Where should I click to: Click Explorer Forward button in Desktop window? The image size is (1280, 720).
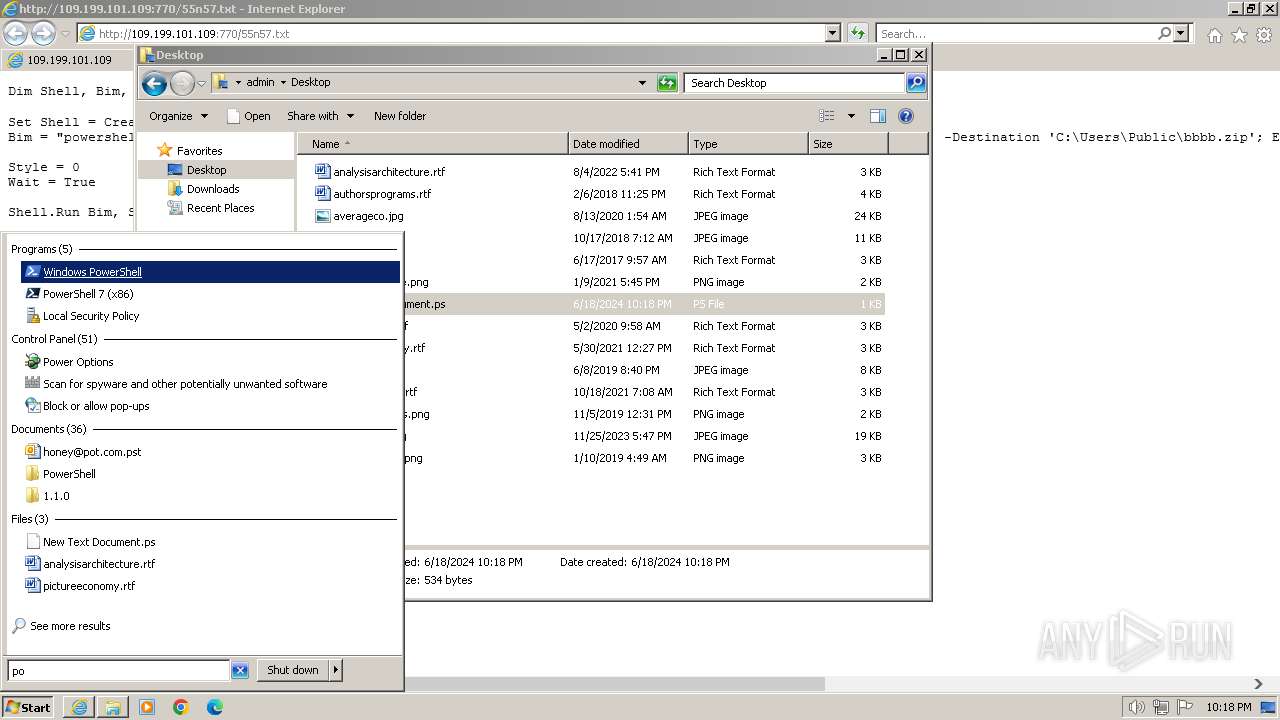point(182,83)
